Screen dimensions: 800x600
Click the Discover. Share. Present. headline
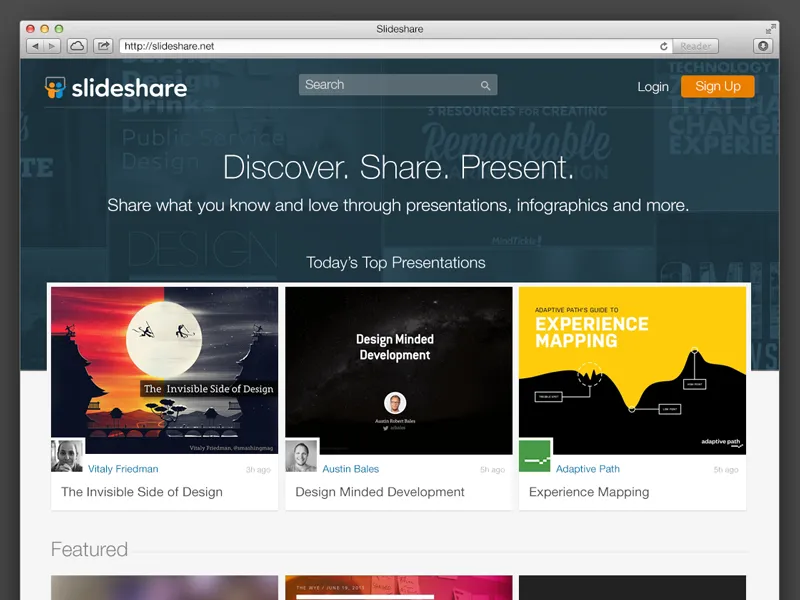(x=398, y=167)
